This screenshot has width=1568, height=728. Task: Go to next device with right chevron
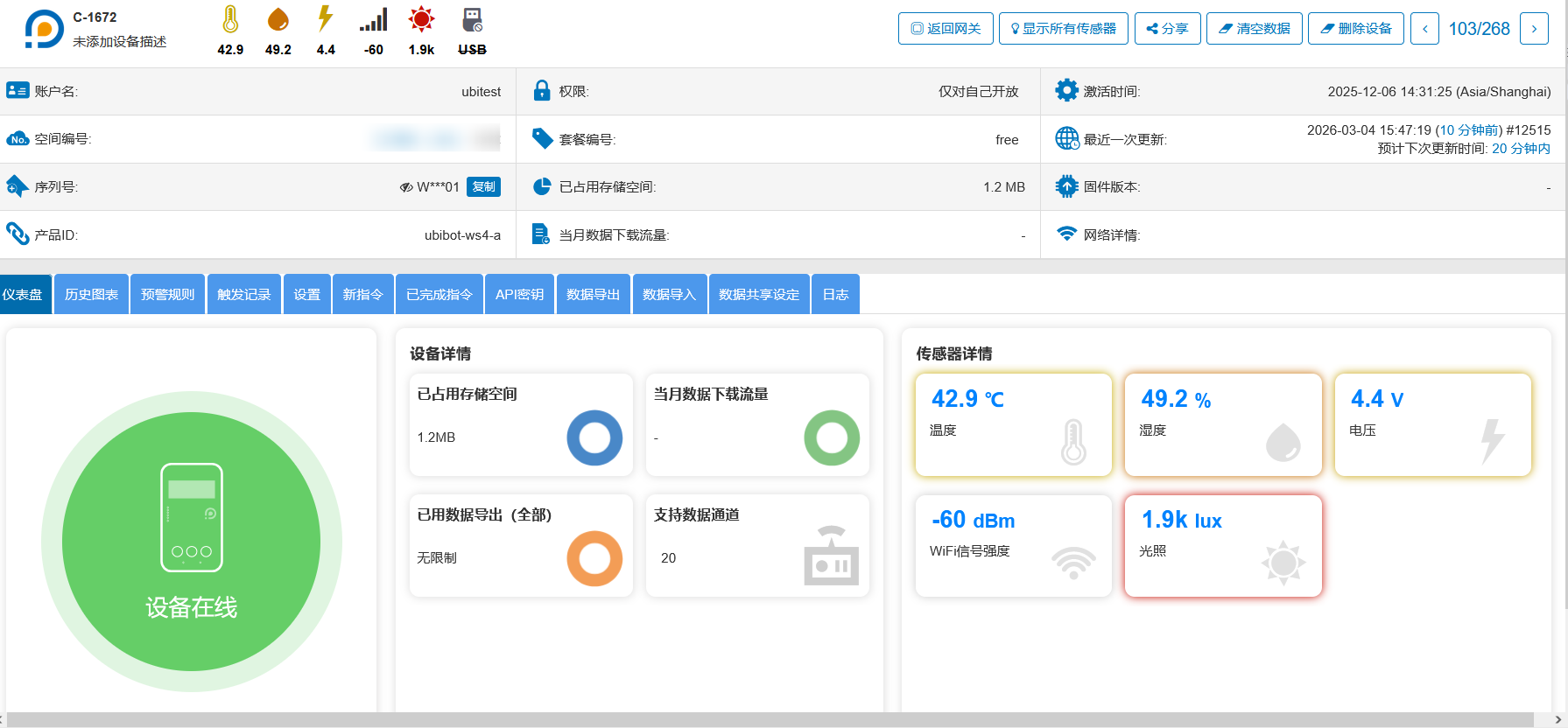(1534, 29)
